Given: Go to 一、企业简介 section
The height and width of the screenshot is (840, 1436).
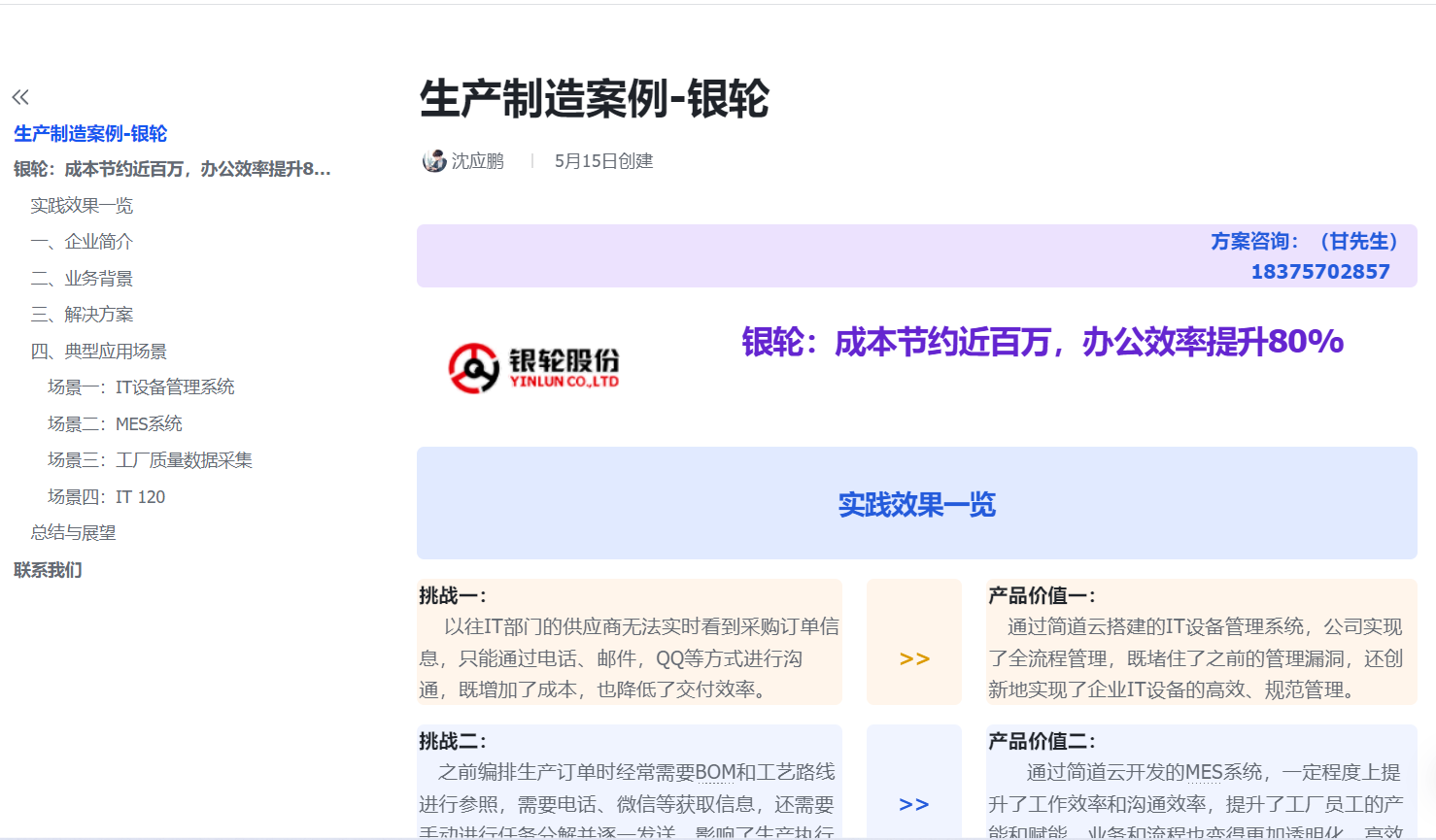Looking at the screenshot, I should (x=82, y=242).
